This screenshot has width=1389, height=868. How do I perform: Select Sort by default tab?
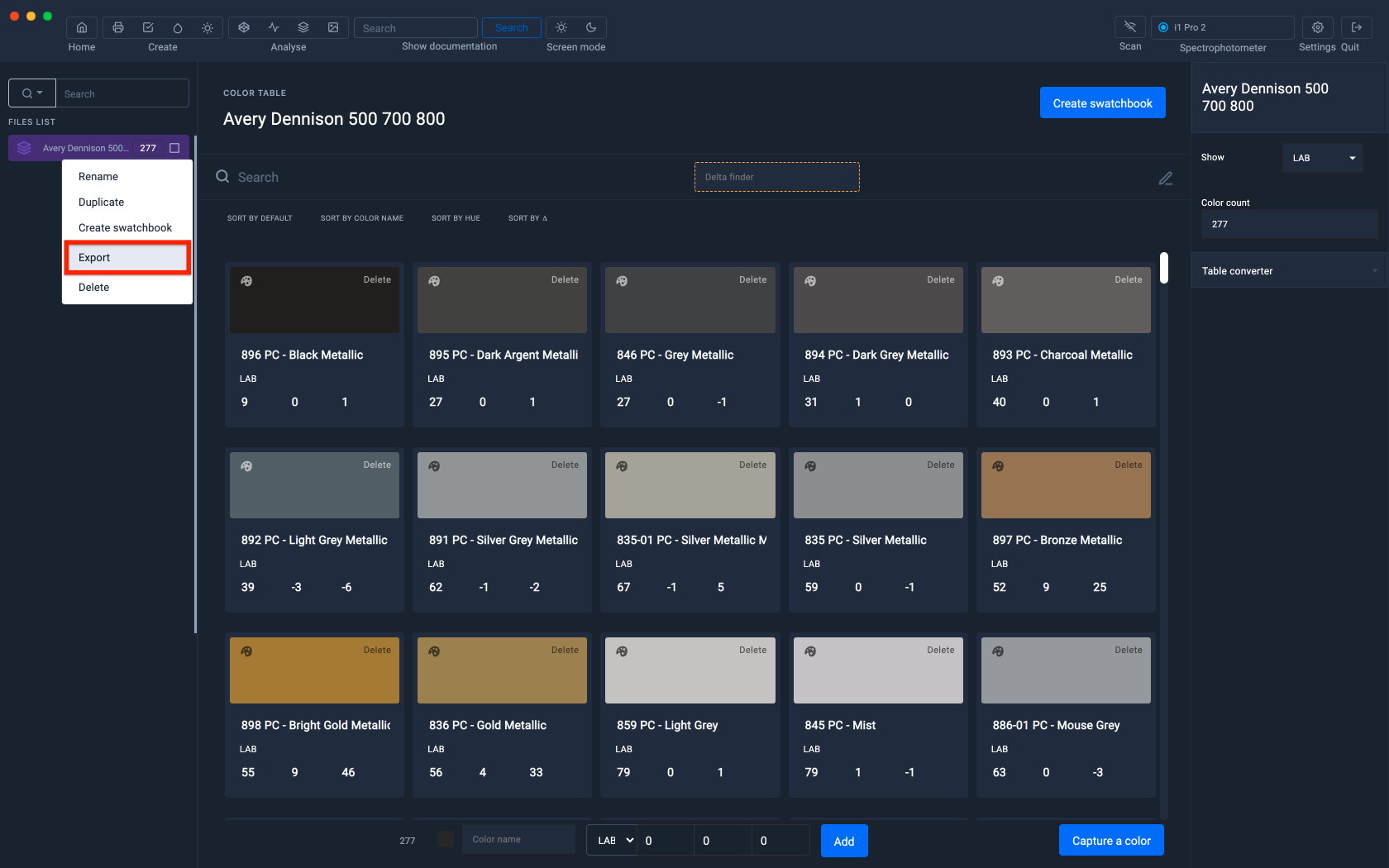point(260,218)
